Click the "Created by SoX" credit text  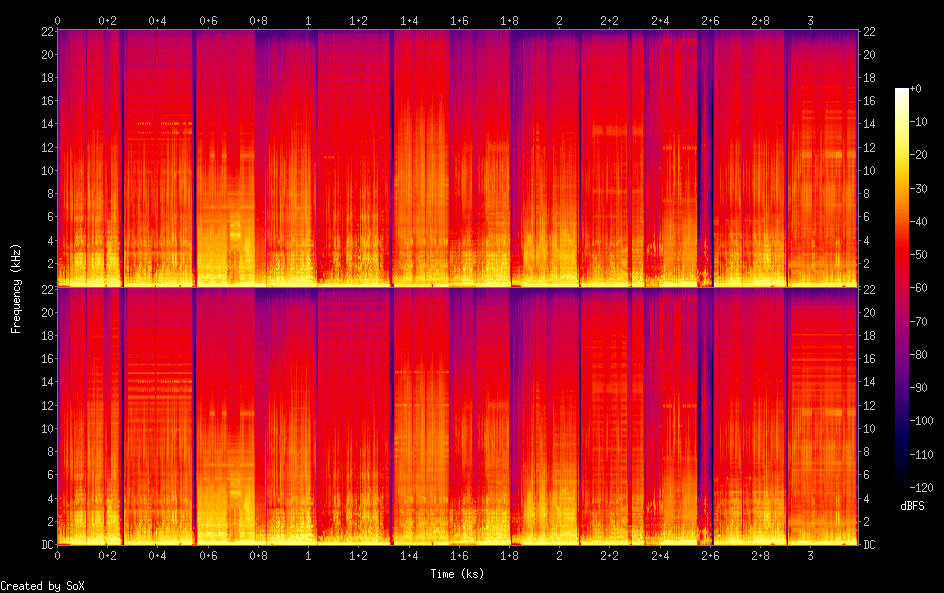(x=40, y=586)
